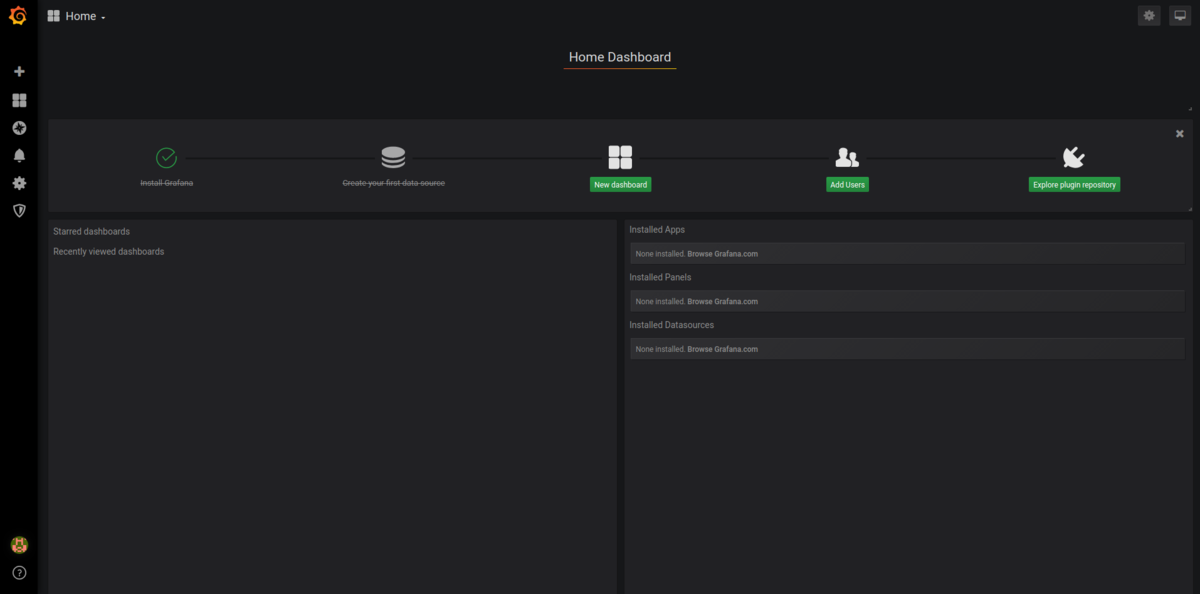Click the Home Dashboard title
1200x594 pixels.
tap(620, 57)
